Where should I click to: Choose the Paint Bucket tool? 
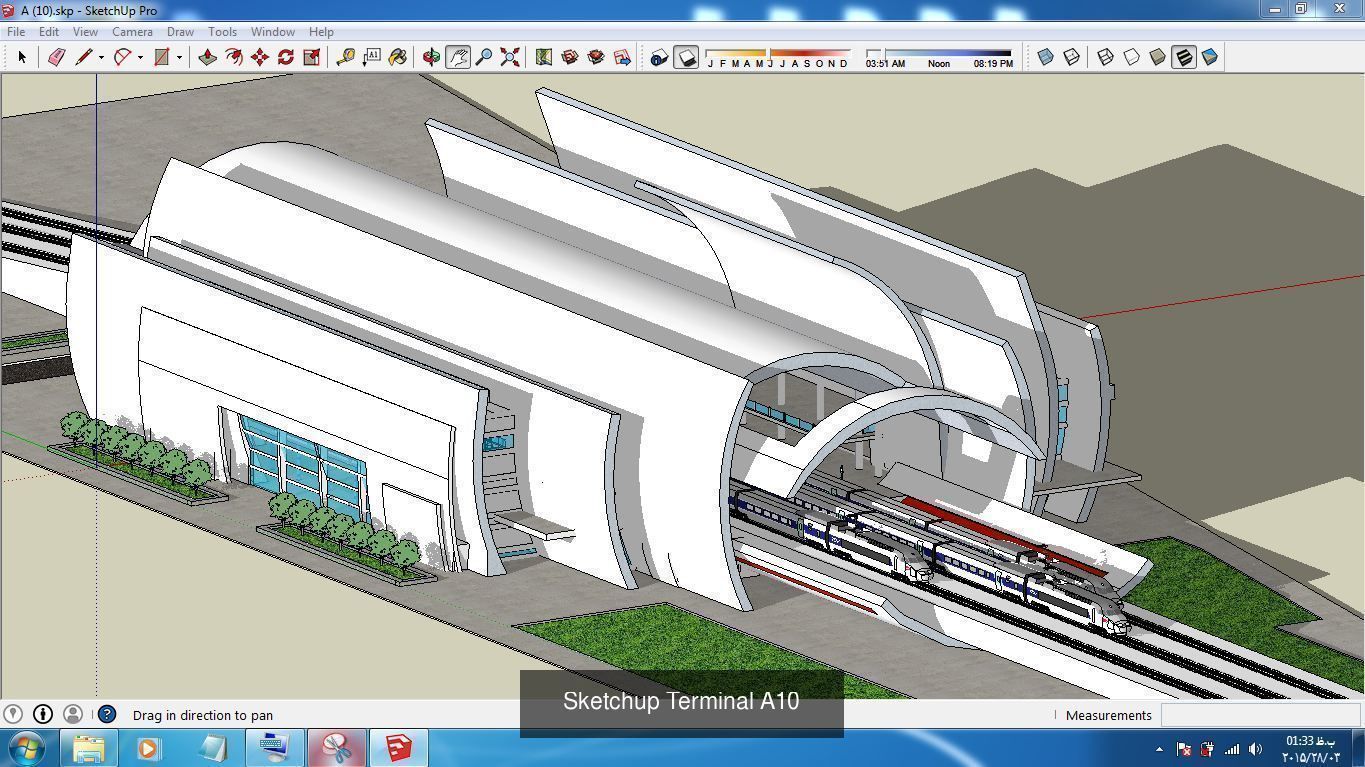(x=397, y=57)
